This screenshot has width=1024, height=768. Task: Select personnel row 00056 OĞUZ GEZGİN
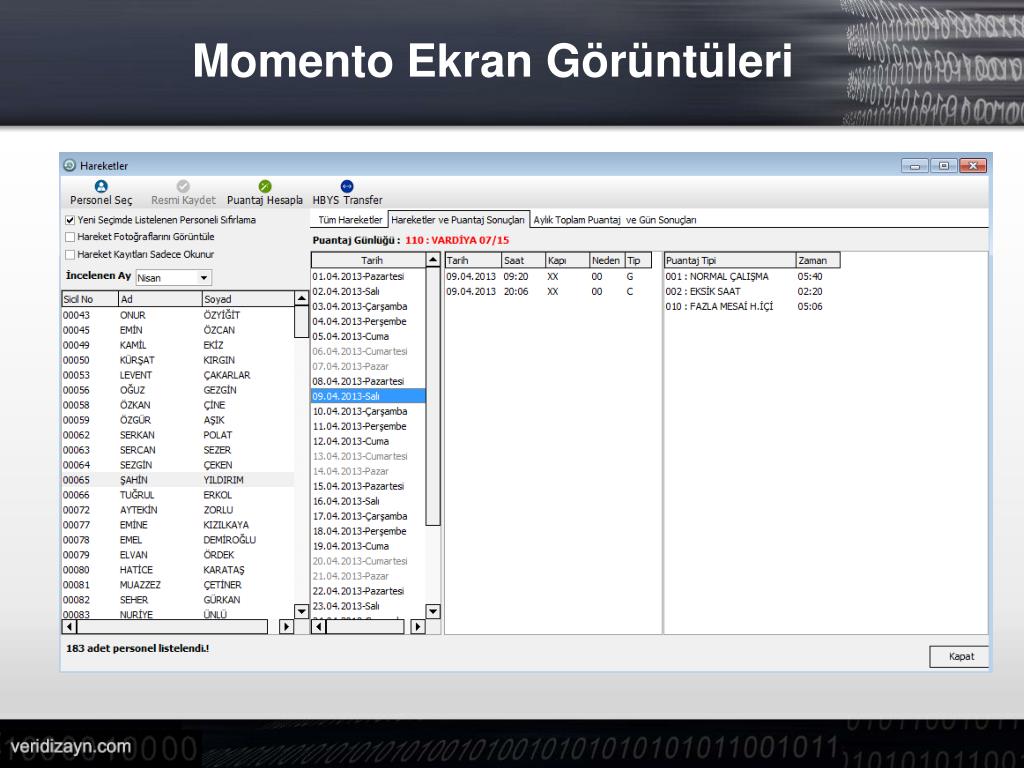coord(178,390)
